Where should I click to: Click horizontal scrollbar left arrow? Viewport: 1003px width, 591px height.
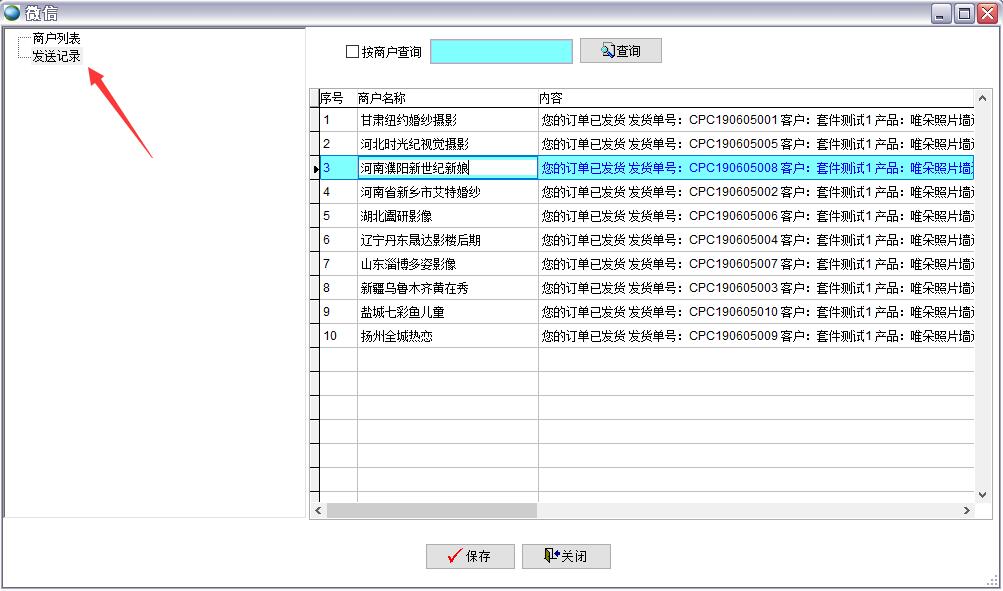pyautogui.click(x=318, y=511)
